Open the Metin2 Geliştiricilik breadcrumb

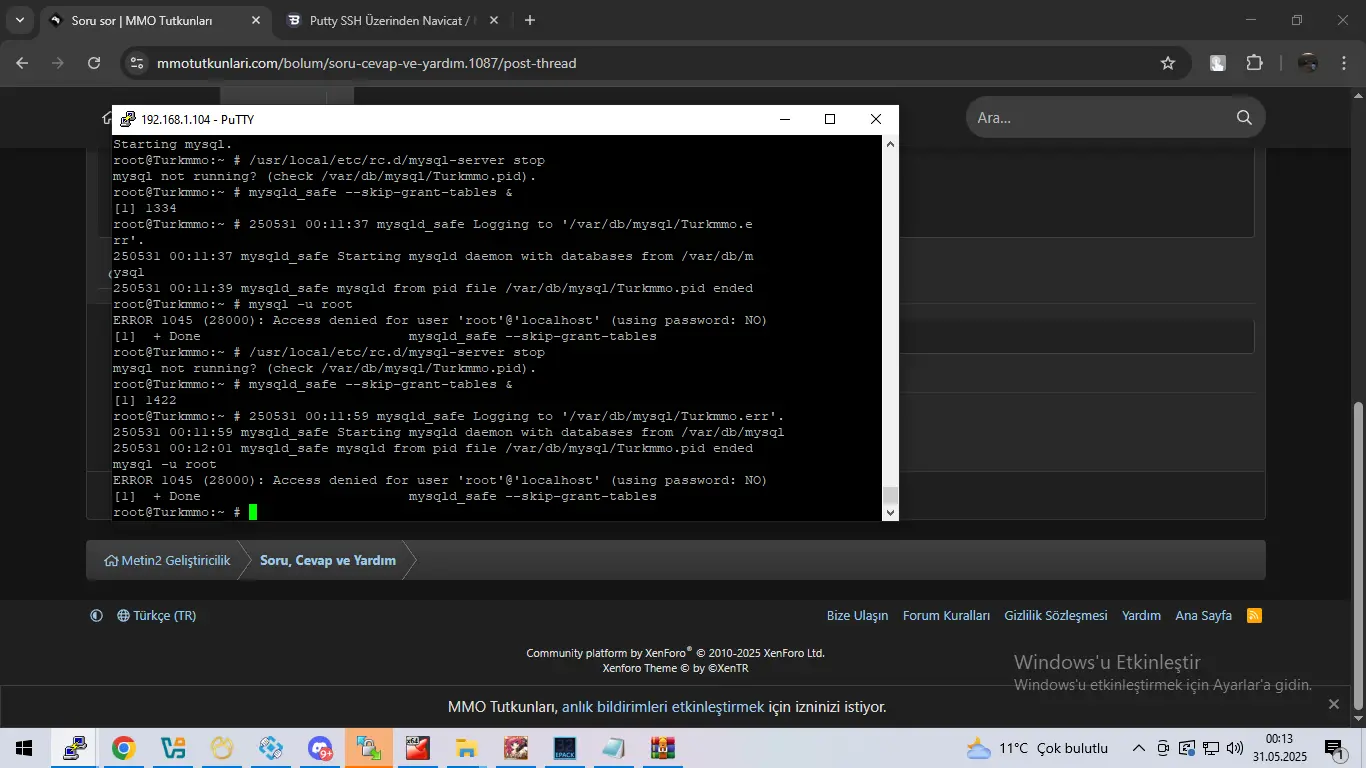[x=167, y=560]
